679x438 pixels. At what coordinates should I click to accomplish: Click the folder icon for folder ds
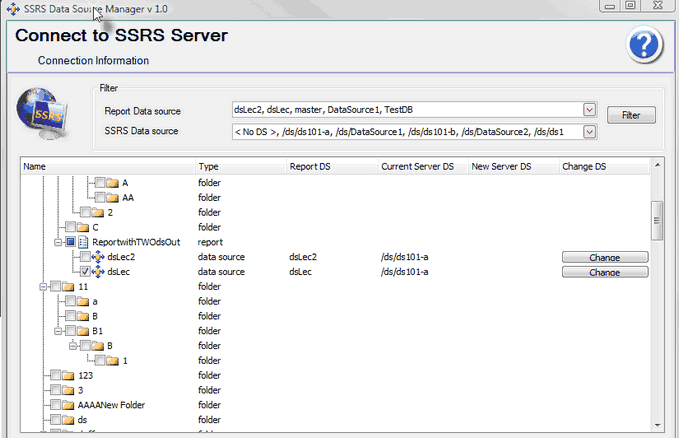point(68,420)
